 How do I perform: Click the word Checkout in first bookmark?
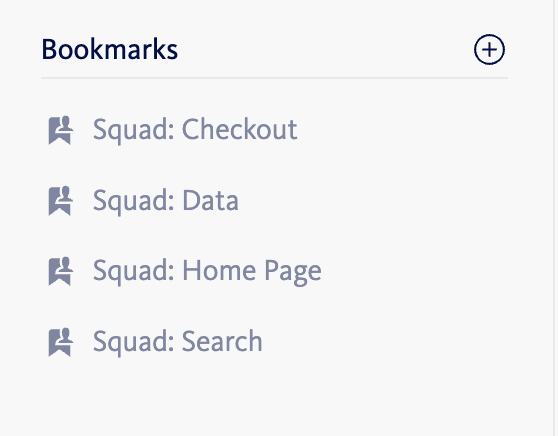click(239, 129)
